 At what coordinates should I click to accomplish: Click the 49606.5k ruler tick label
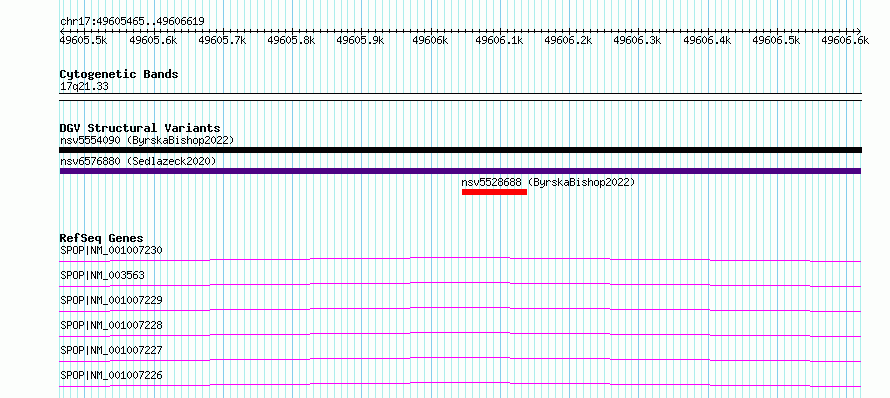pyautogui.click(x=776, y=40)
